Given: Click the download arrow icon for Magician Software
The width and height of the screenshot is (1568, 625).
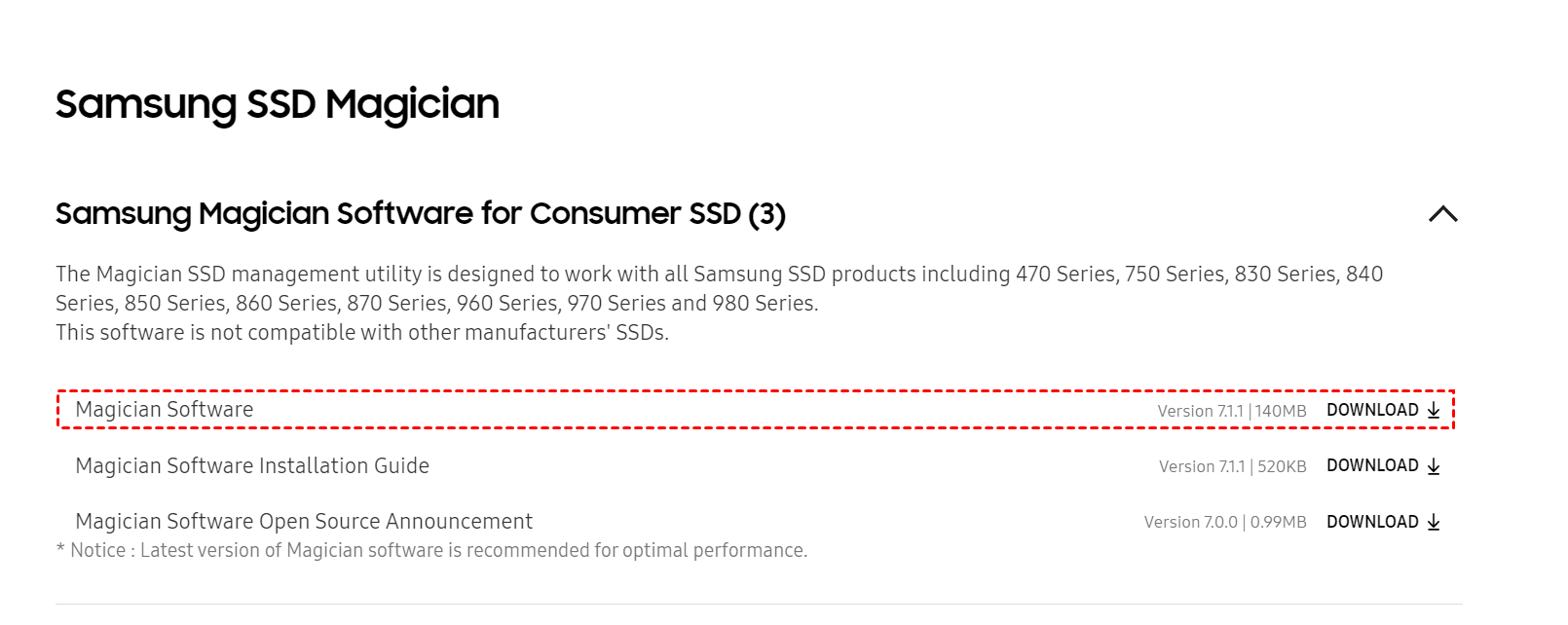Looking at the screenshot, I should click(x=1434, y=411).
